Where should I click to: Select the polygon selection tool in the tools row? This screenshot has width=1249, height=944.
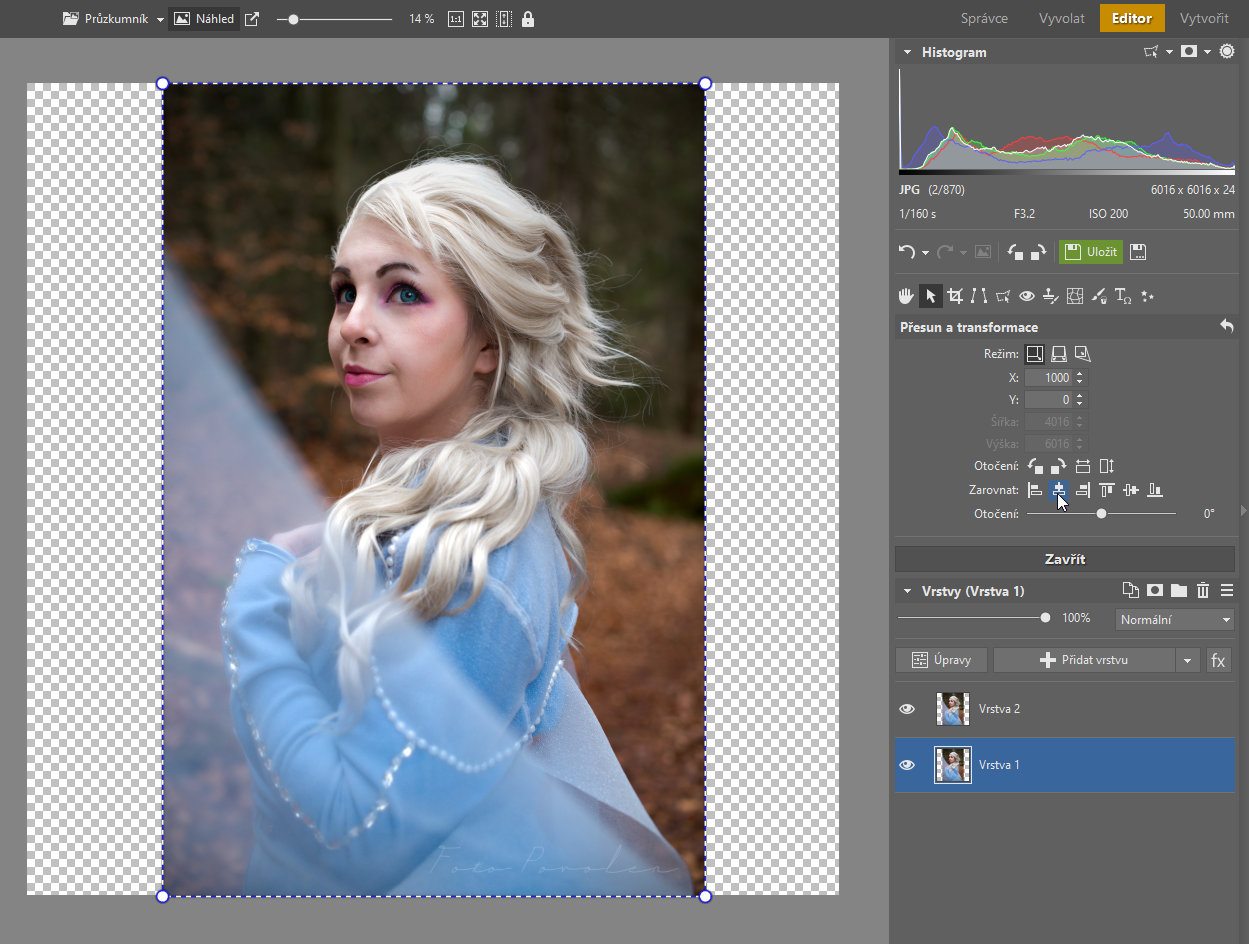tap(1003, 296)
